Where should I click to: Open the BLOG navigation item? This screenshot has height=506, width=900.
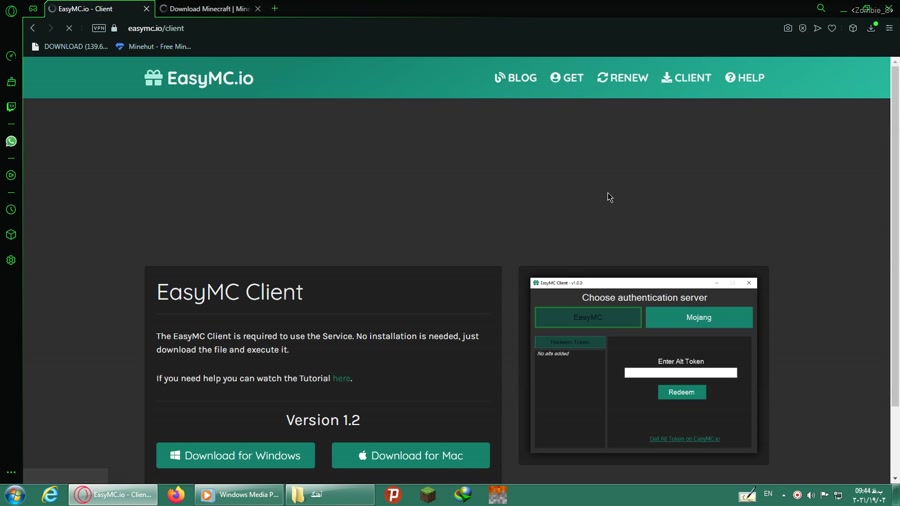[x=515, y=78]
